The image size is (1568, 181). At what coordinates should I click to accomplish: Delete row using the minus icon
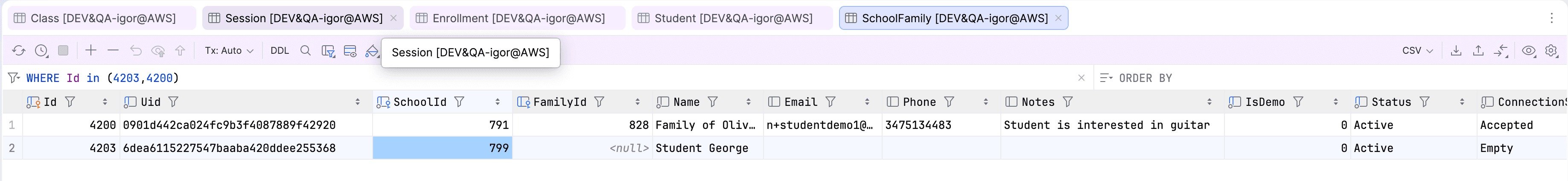(x=113, y=50)
